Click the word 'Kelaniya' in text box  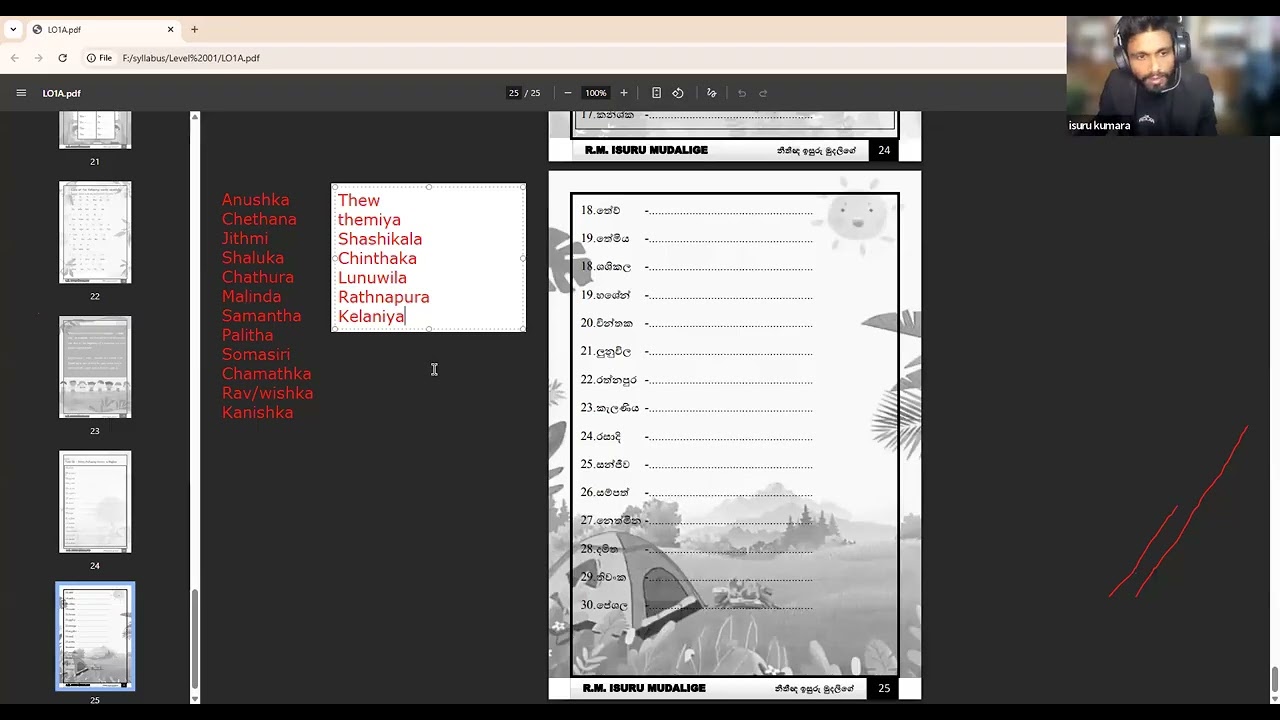[371, 316]
